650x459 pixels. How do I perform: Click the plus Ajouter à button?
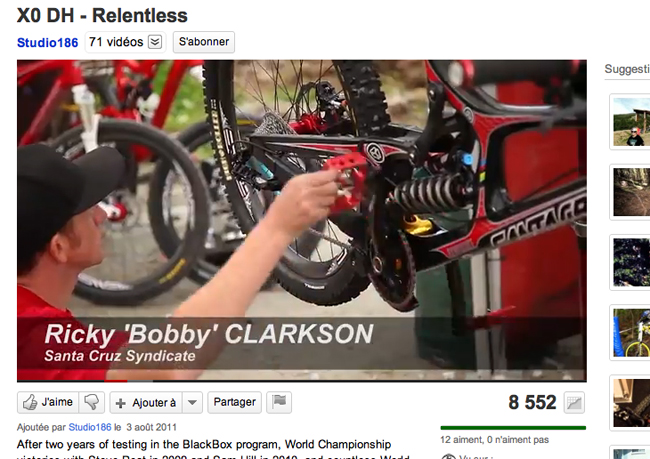(146, 403)
